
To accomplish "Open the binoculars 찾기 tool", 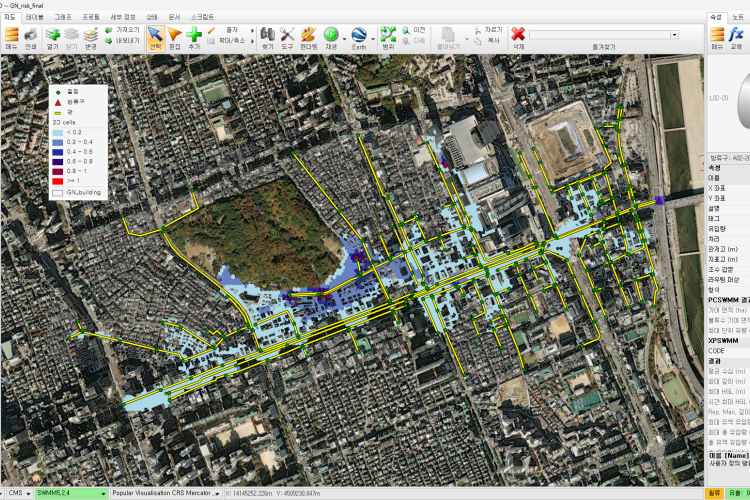I will point(268,38).
